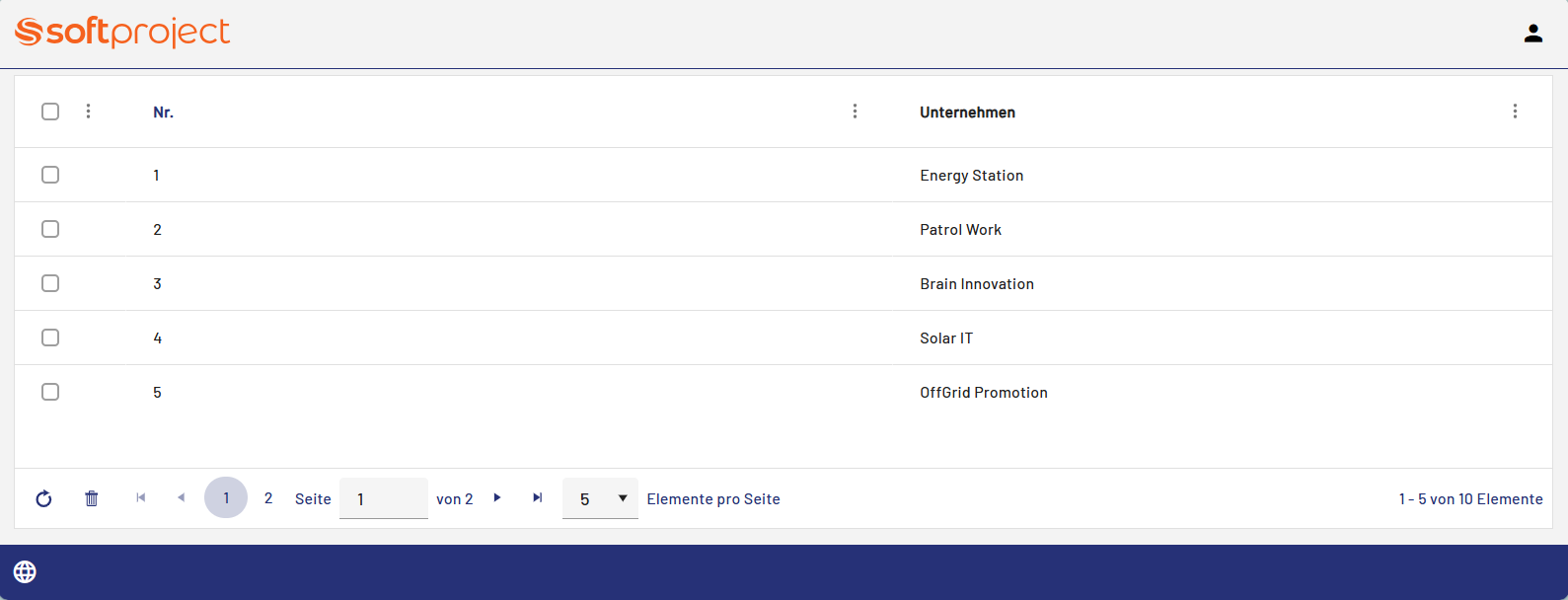The image size is (1568, 600).
Task: Click the next page arrow
Action: coord(497,497)
